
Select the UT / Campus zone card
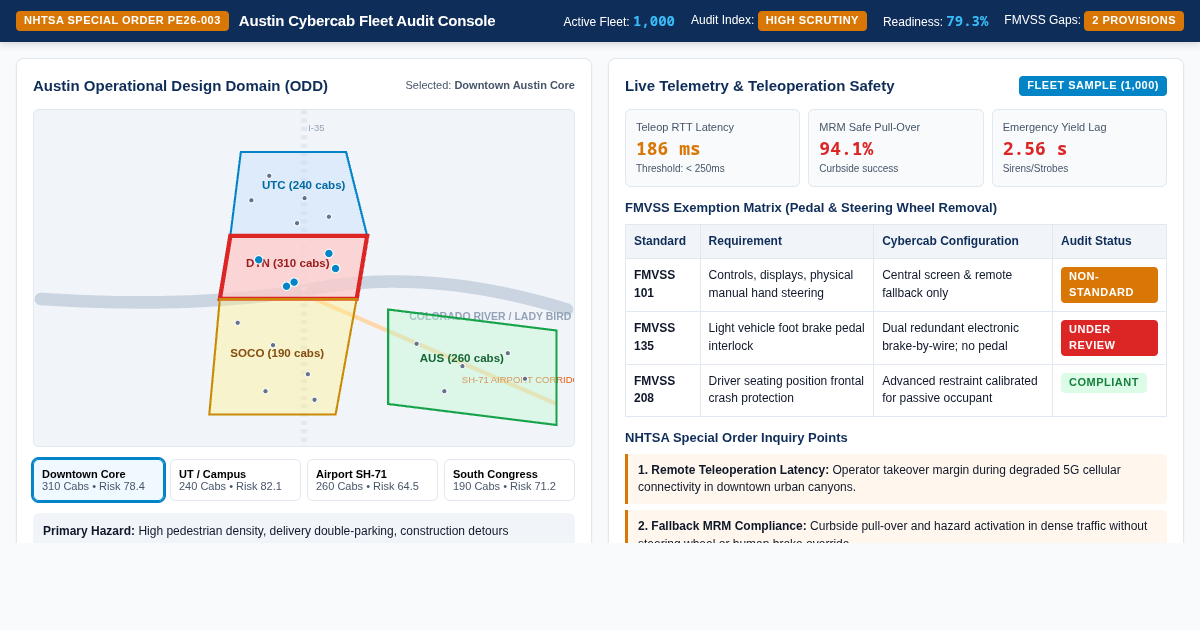(235, 480)
